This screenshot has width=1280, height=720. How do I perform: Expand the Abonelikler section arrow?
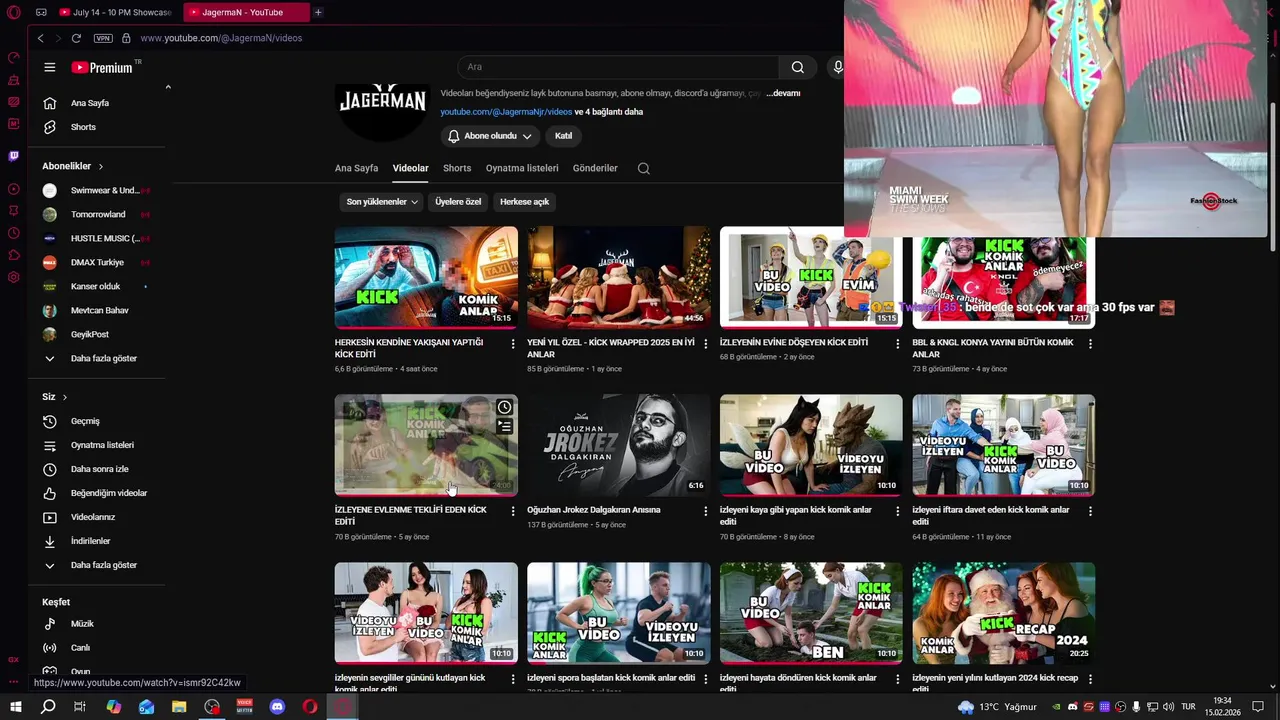click(x=101, y=166)
